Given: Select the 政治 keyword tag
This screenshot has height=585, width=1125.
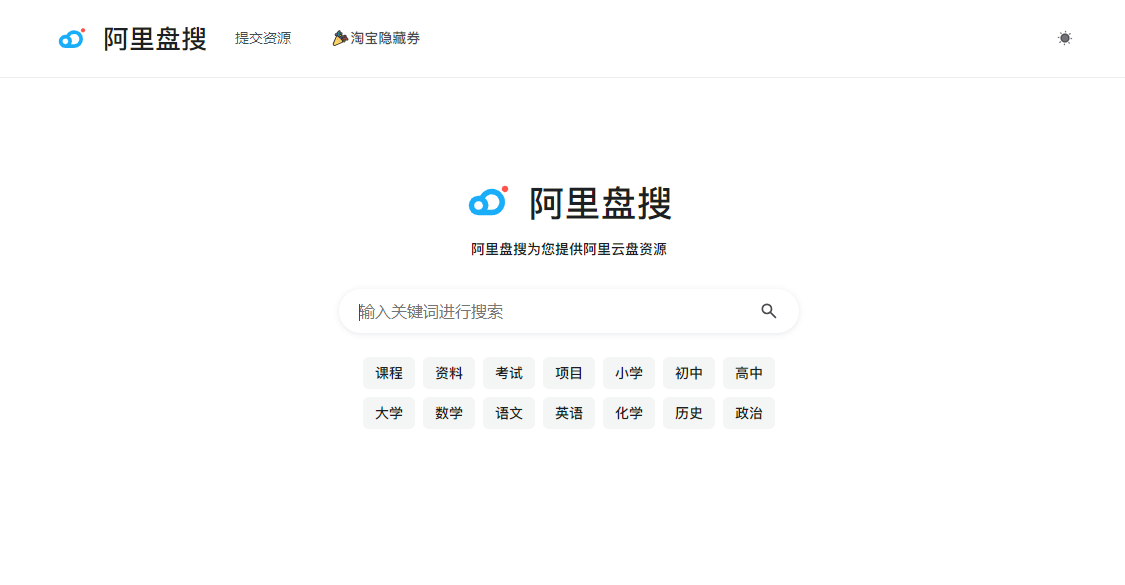Looking at the screenshot, I should tap(749, 413).
